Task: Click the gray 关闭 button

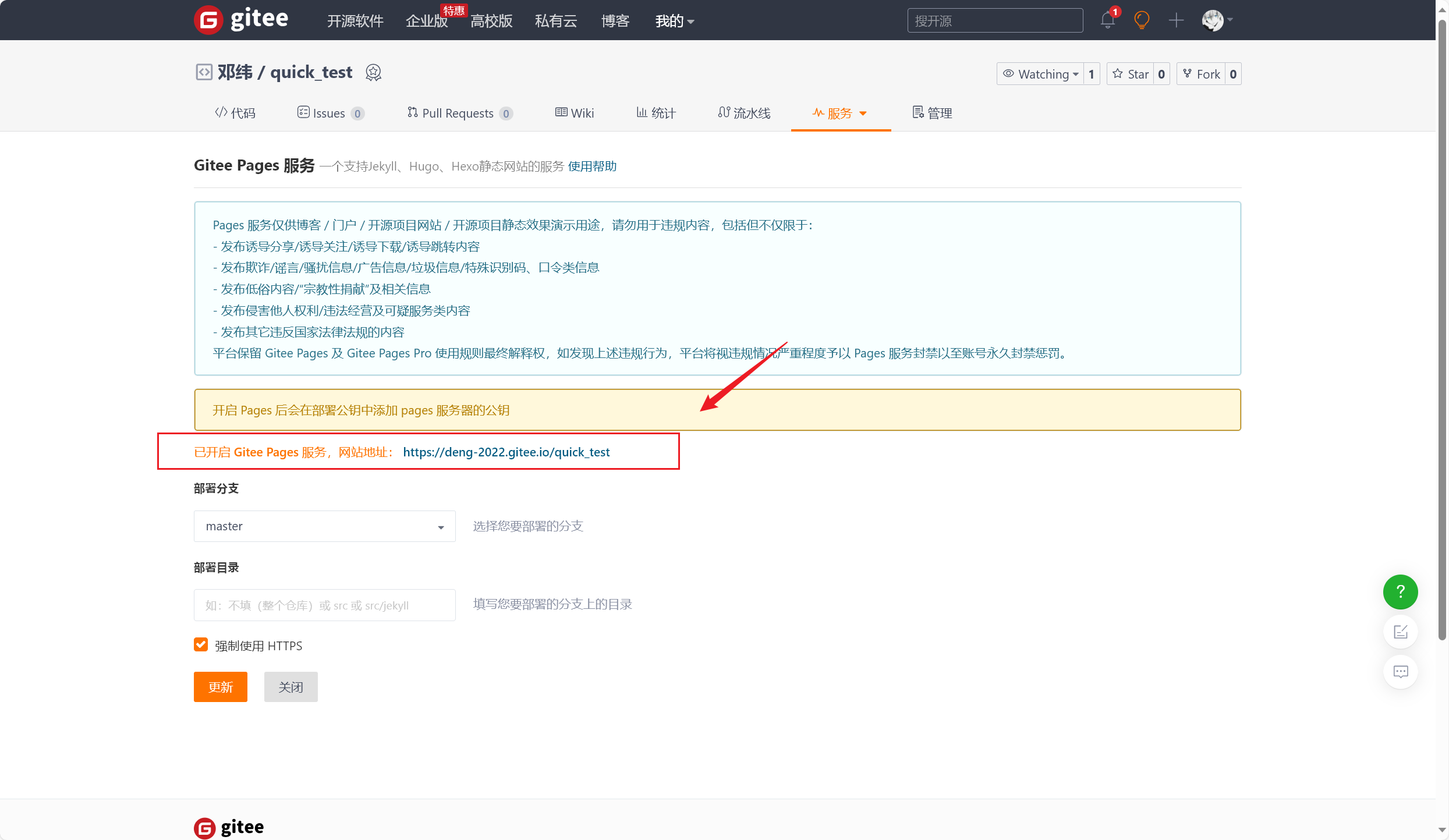Action: (x=290, y=687)
